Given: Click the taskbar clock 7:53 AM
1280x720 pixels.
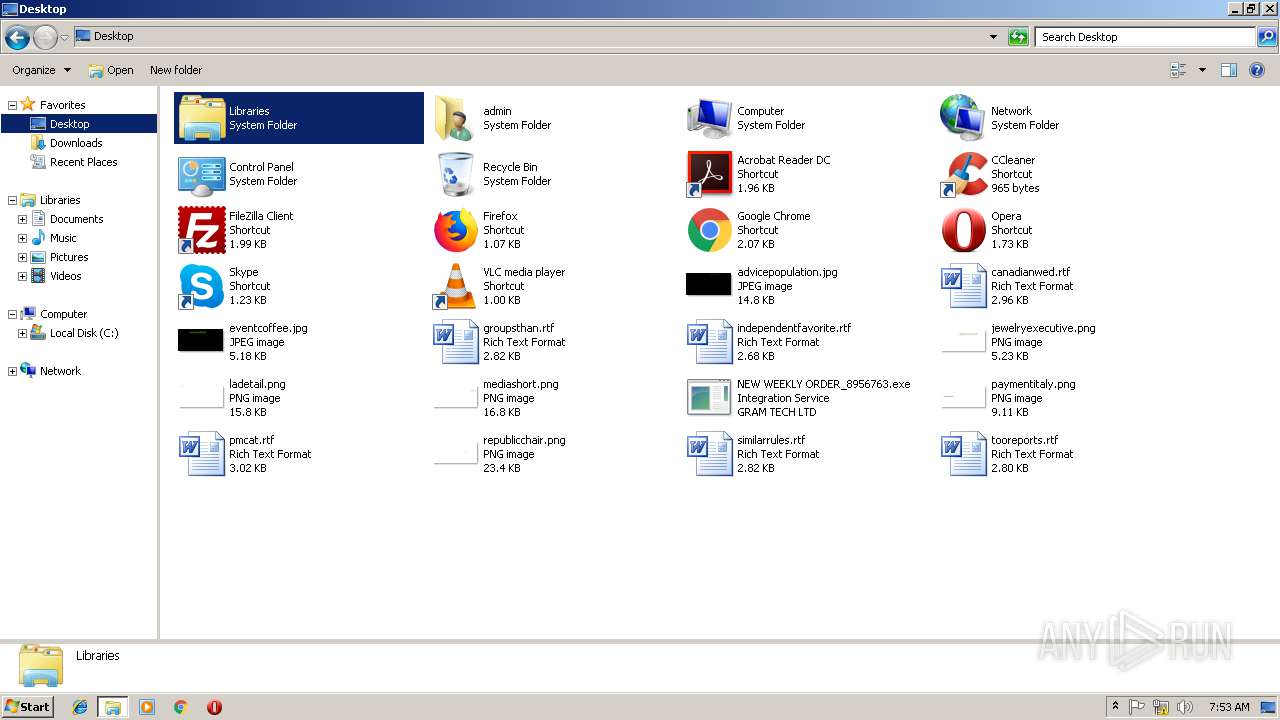Looking at the screenshot, I should point(1228,707).
